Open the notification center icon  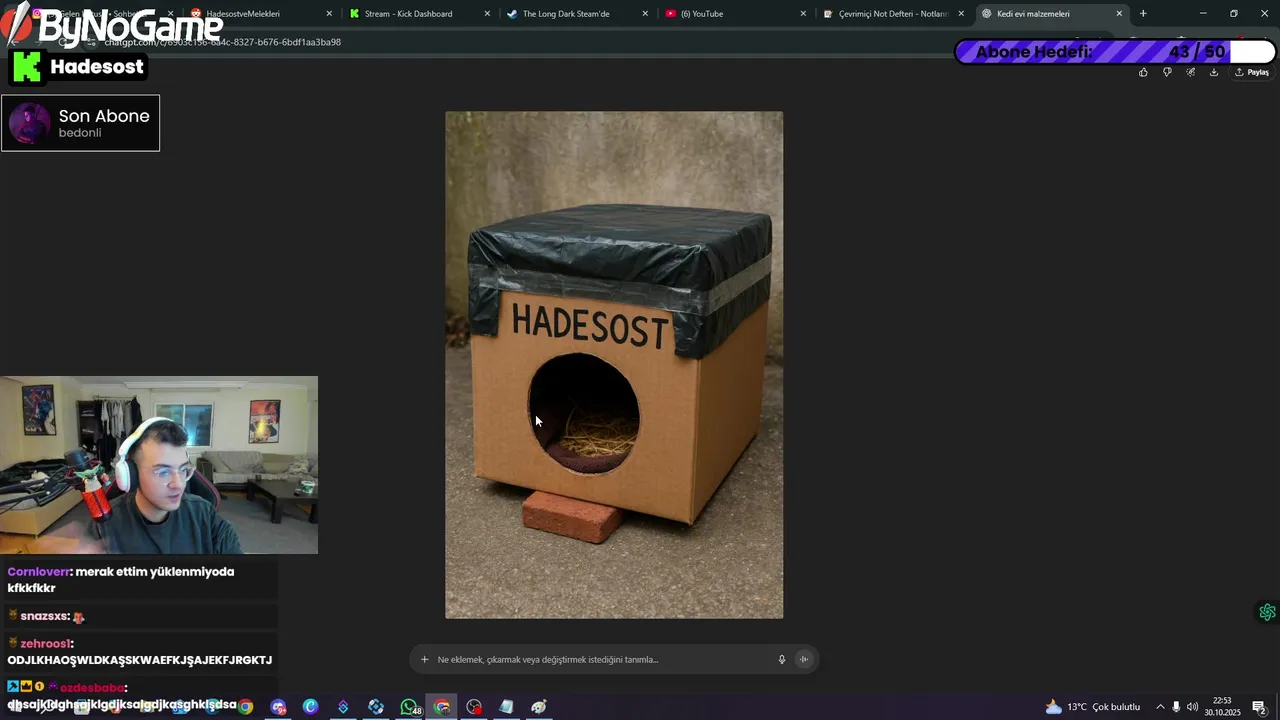[1259, 707]
